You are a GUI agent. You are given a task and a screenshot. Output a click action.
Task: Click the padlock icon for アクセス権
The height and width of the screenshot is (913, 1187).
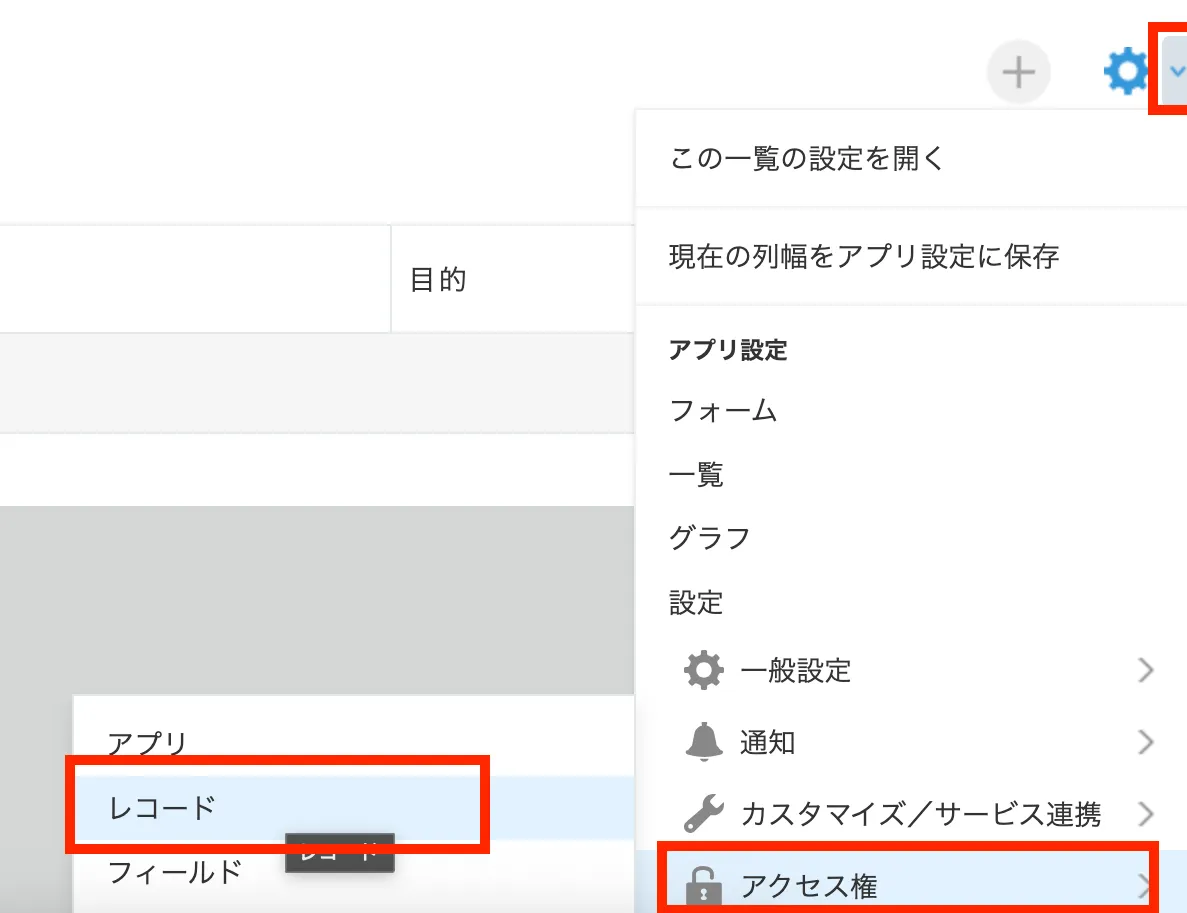click(x=702, y=886)
